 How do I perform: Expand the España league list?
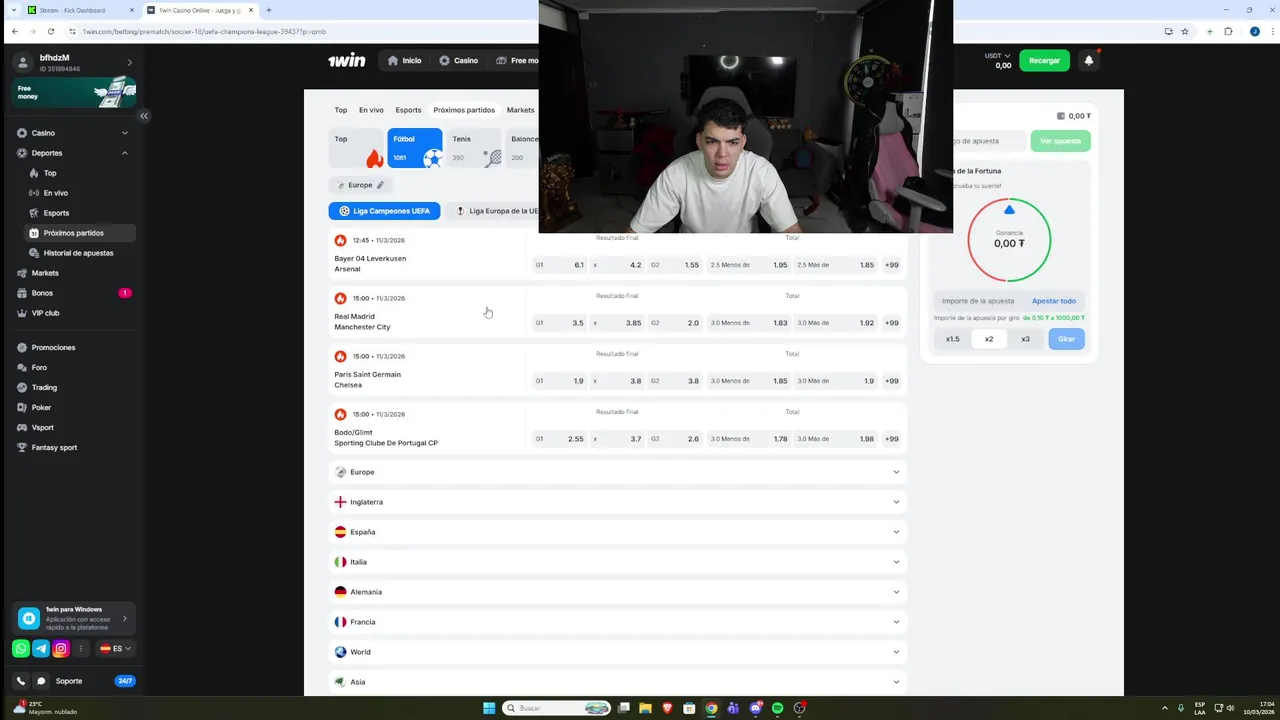[x=617, y=532]
